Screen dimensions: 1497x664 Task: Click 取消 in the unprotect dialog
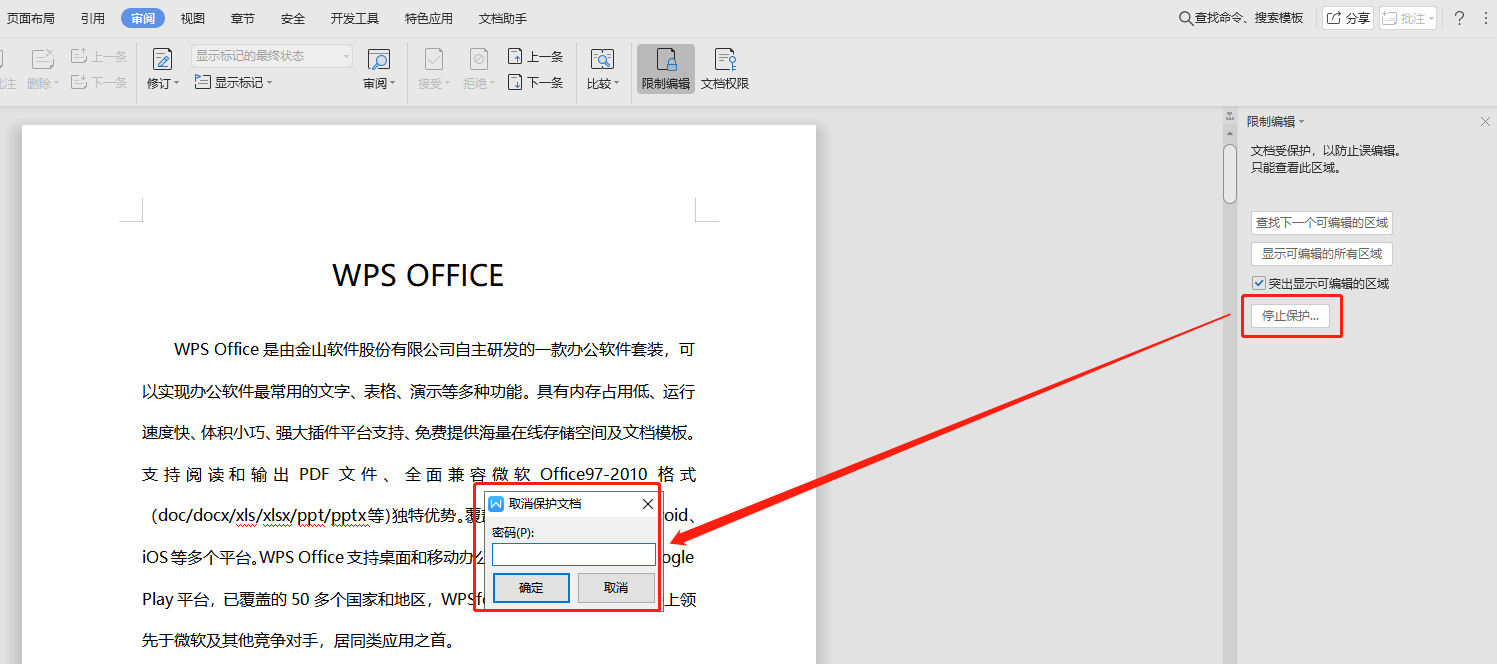616,588
